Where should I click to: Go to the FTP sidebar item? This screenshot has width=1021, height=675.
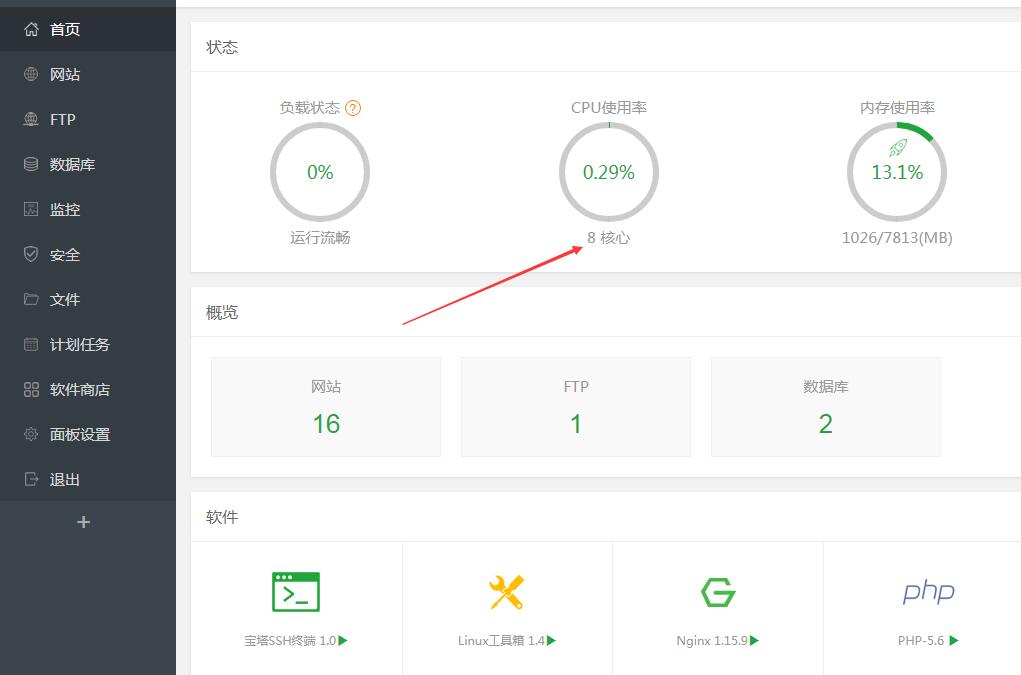coord(62,120)
